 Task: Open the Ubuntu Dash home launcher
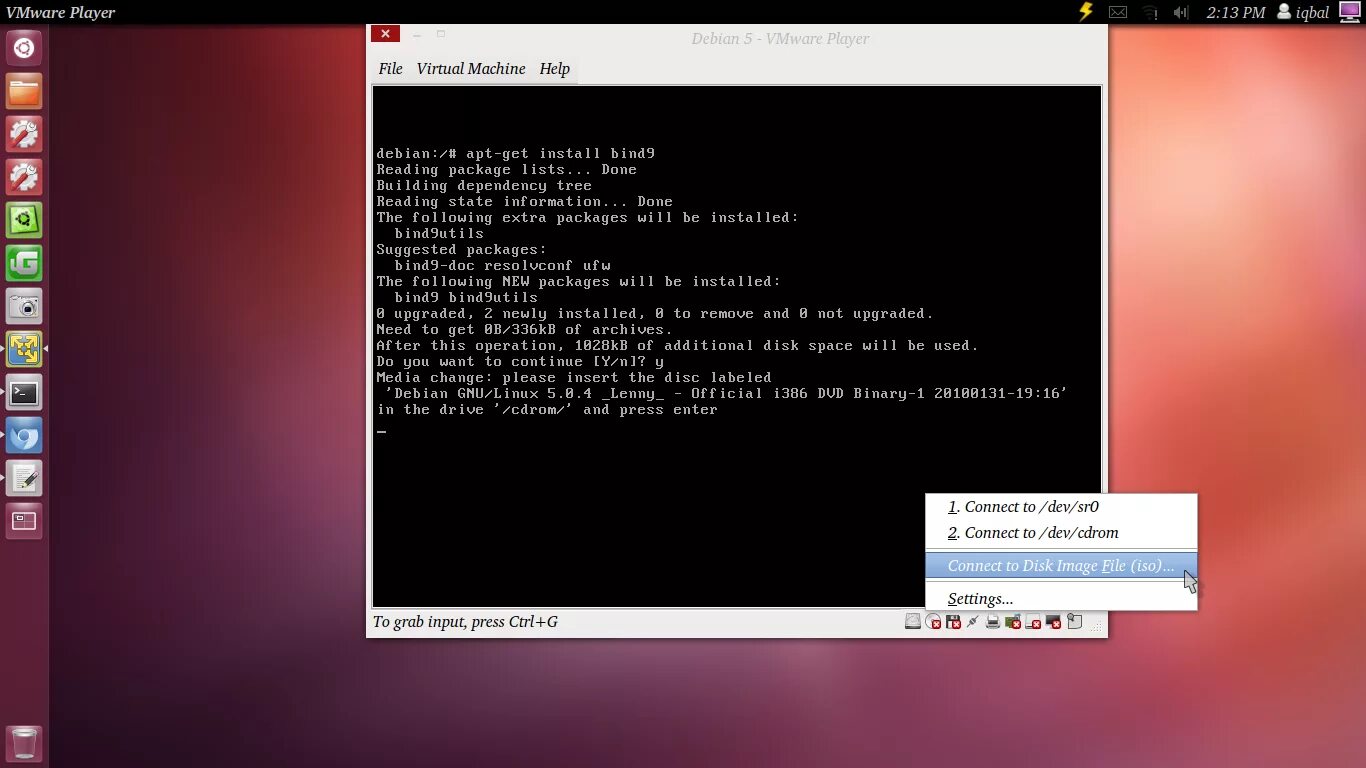point(24,48)
